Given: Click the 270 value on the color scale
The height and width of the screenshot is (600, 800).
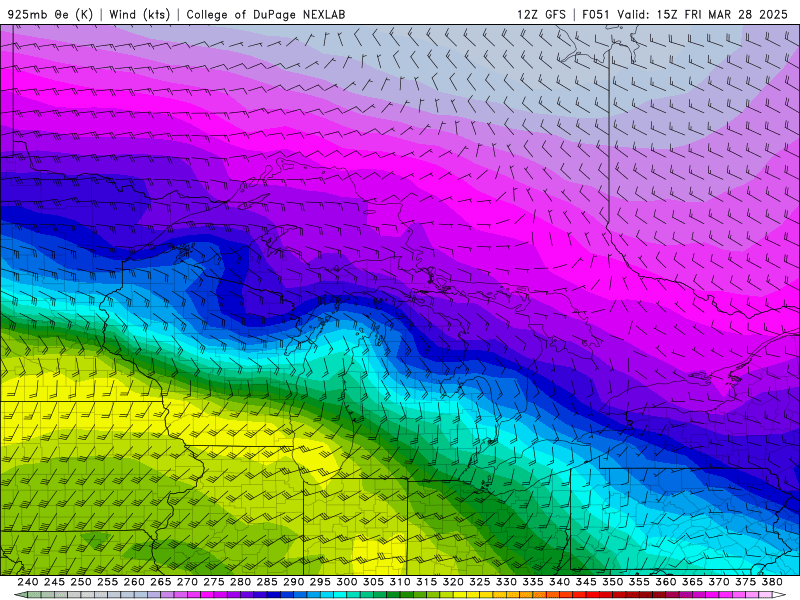Looking at the screenshot, I should (x=187, y=582).
